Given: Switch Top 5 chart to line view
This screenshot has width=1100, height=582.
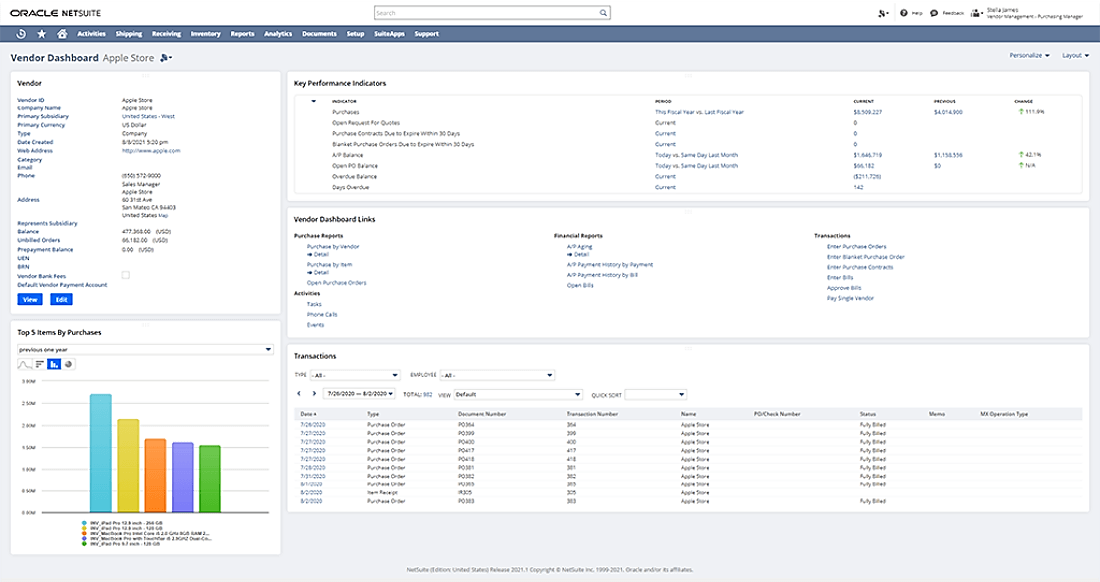Looking at the screenshot, I should (24, 364).
